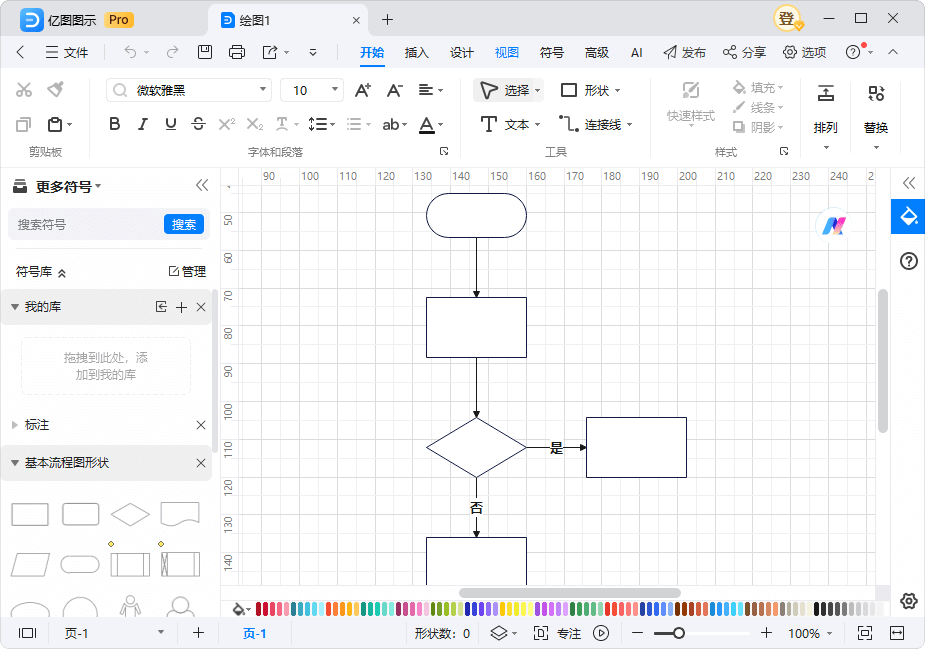Click the Format Painter brush icon
Viewport: 925px width, 649px height.
pyautogui.click(x=56, y=90)
